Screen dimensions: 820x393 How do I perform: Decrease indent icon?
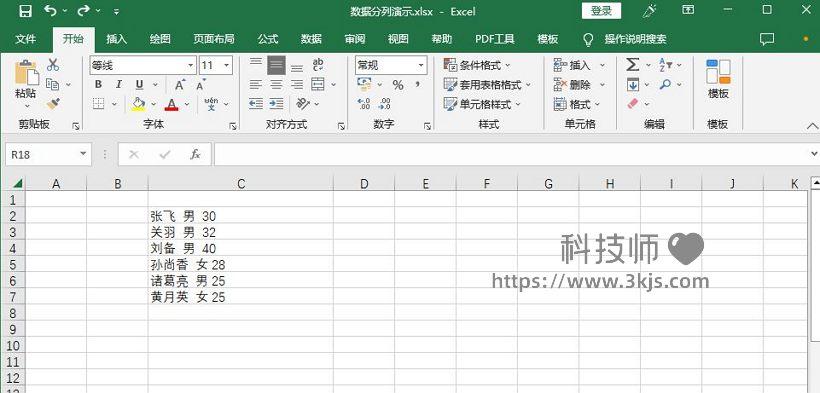256,104
